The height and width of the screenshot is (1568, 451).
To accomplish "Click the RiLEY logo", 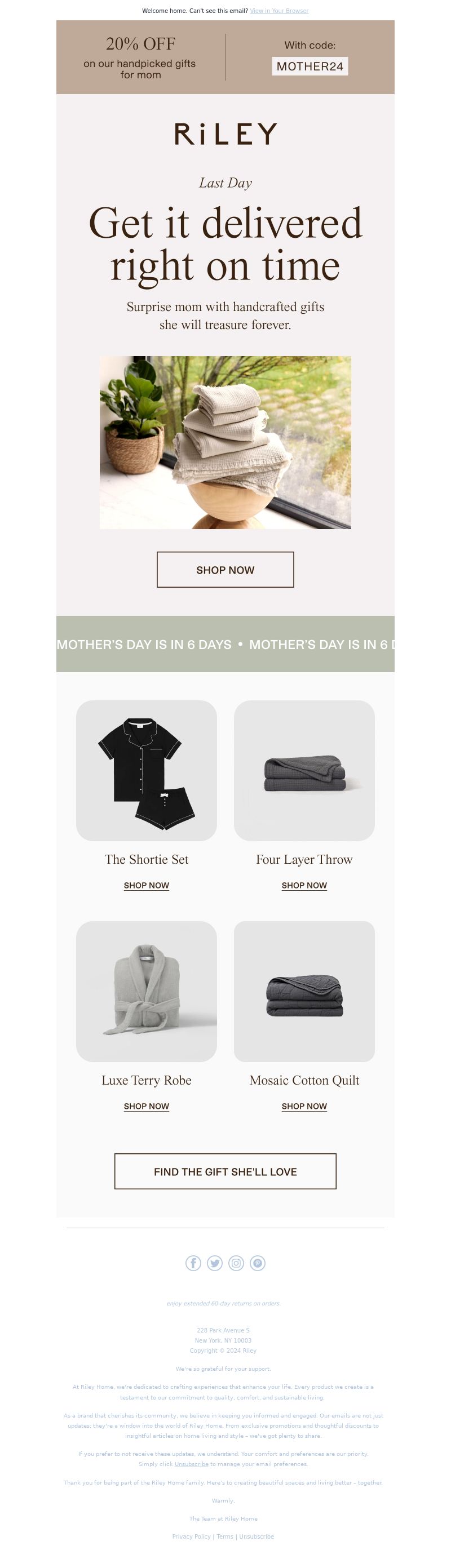I will coord(225,134).
